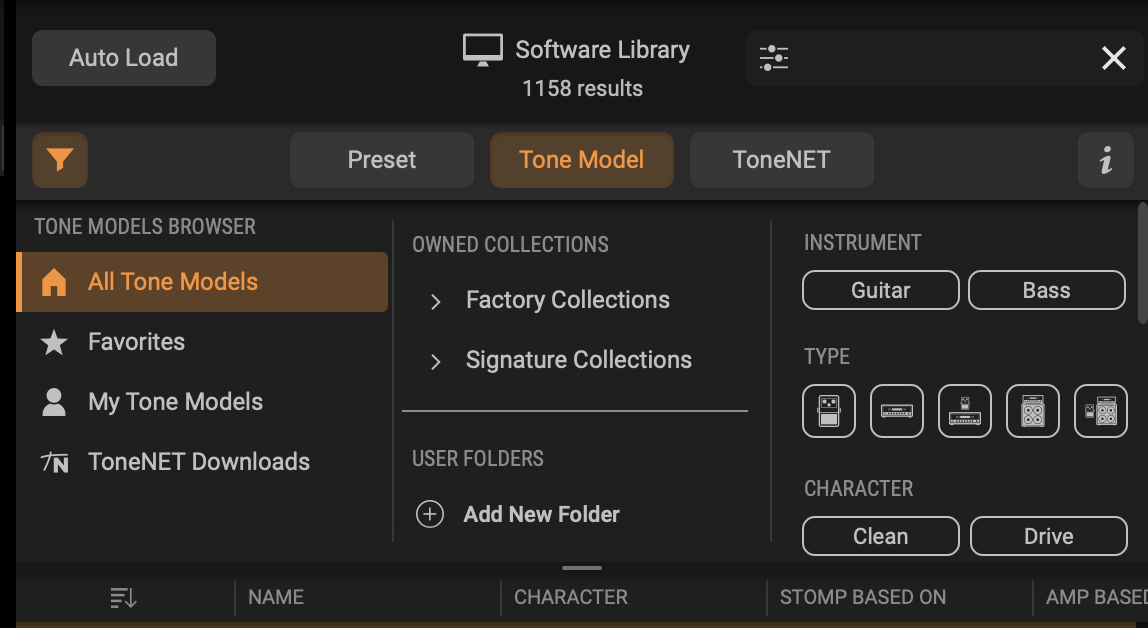Switch to the ToneNET tab

coord(781,160)
